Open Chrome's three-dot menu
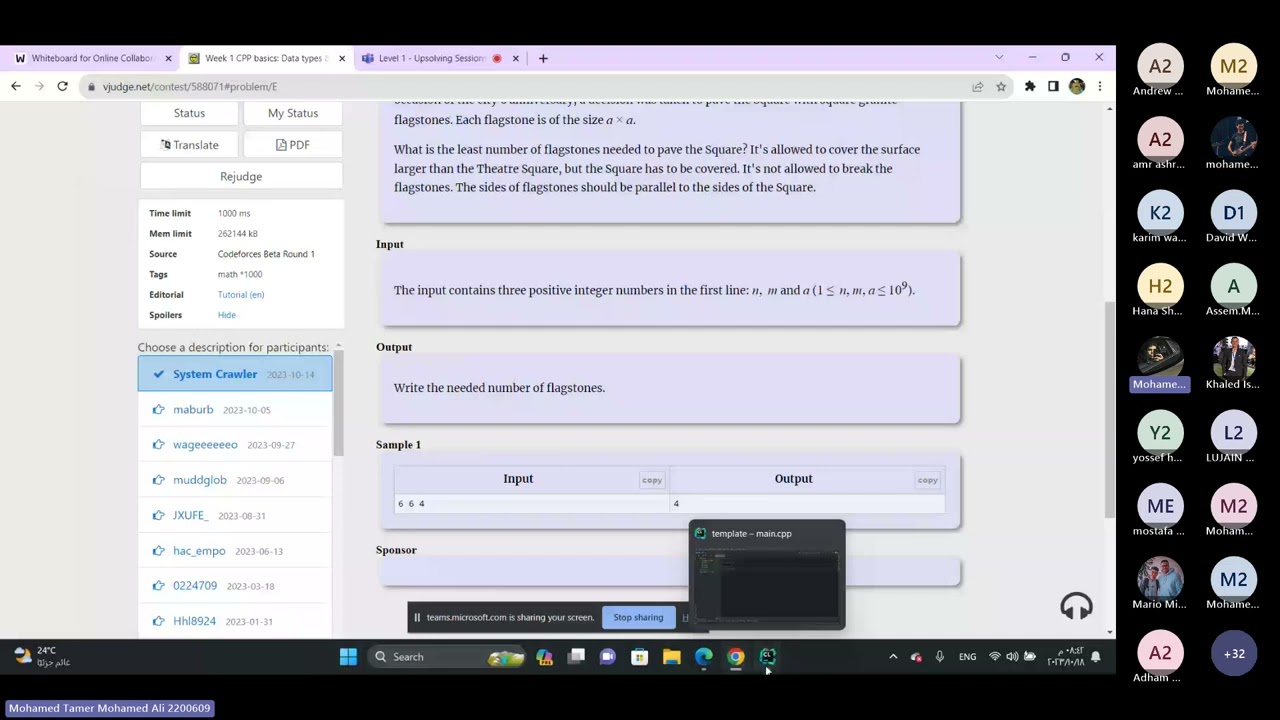1280x720 pixels. click(1099, 87)
